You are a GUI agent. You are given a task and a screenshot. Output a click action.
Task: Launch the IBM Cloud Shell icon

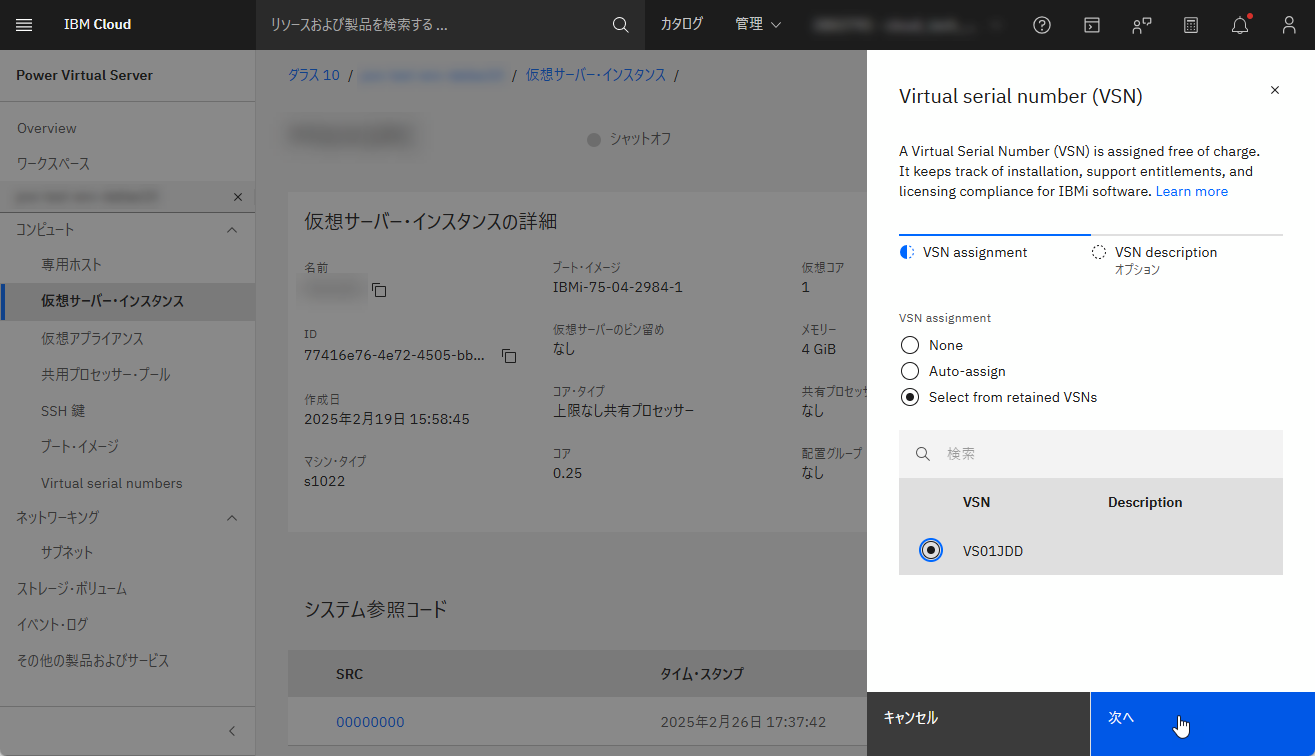click(1092, 25)
